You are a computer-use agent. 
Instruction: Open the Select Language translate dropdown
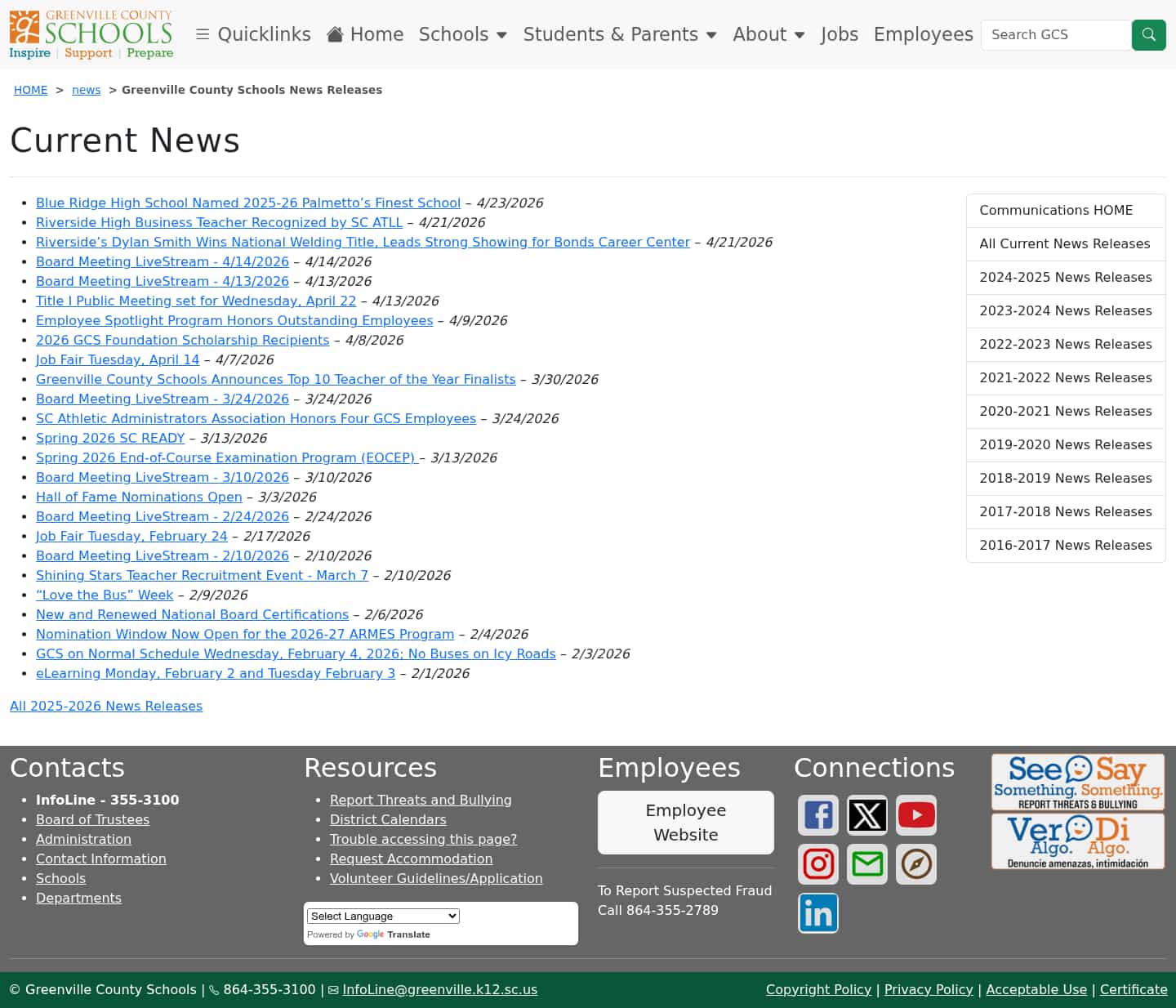coord(381,916)
